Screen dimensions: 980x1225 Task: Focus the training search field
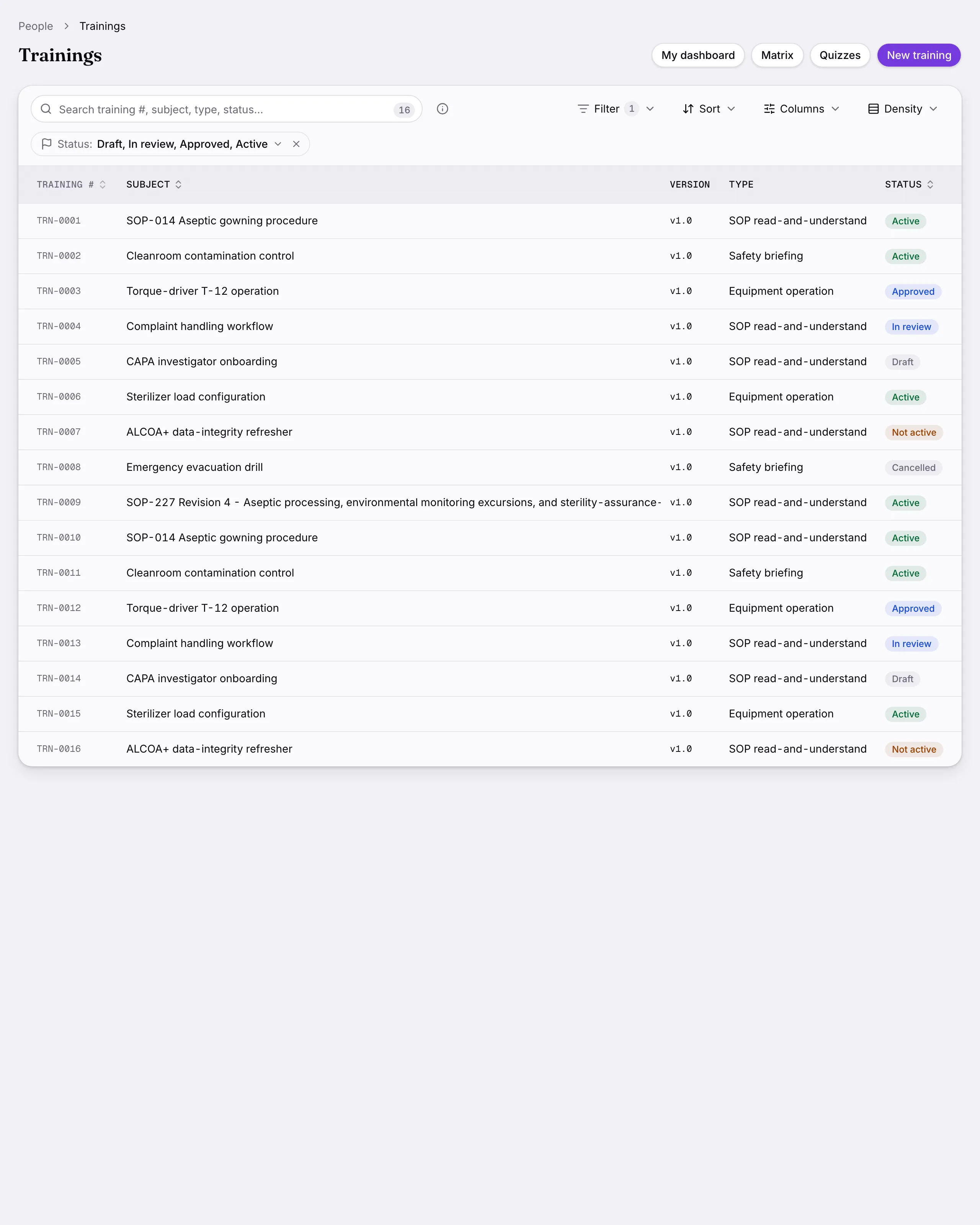226,108
